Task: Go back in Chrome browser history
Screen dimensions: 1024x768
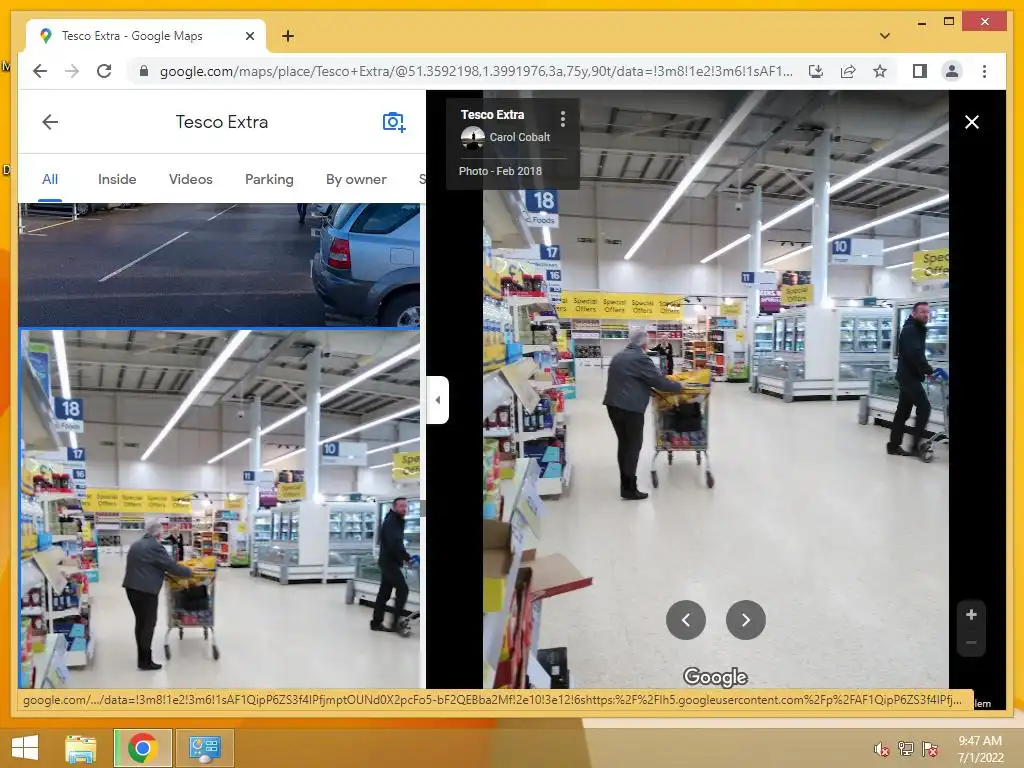Action: point(40,71)
